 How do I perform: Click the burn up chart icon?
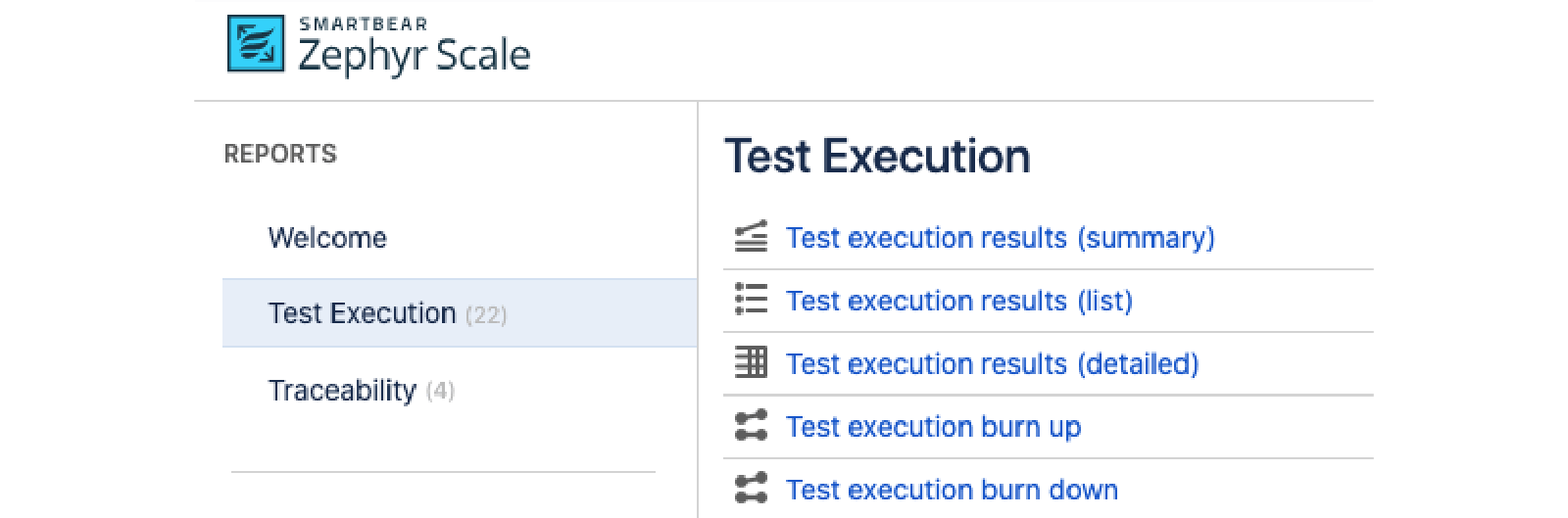[752, 426]
